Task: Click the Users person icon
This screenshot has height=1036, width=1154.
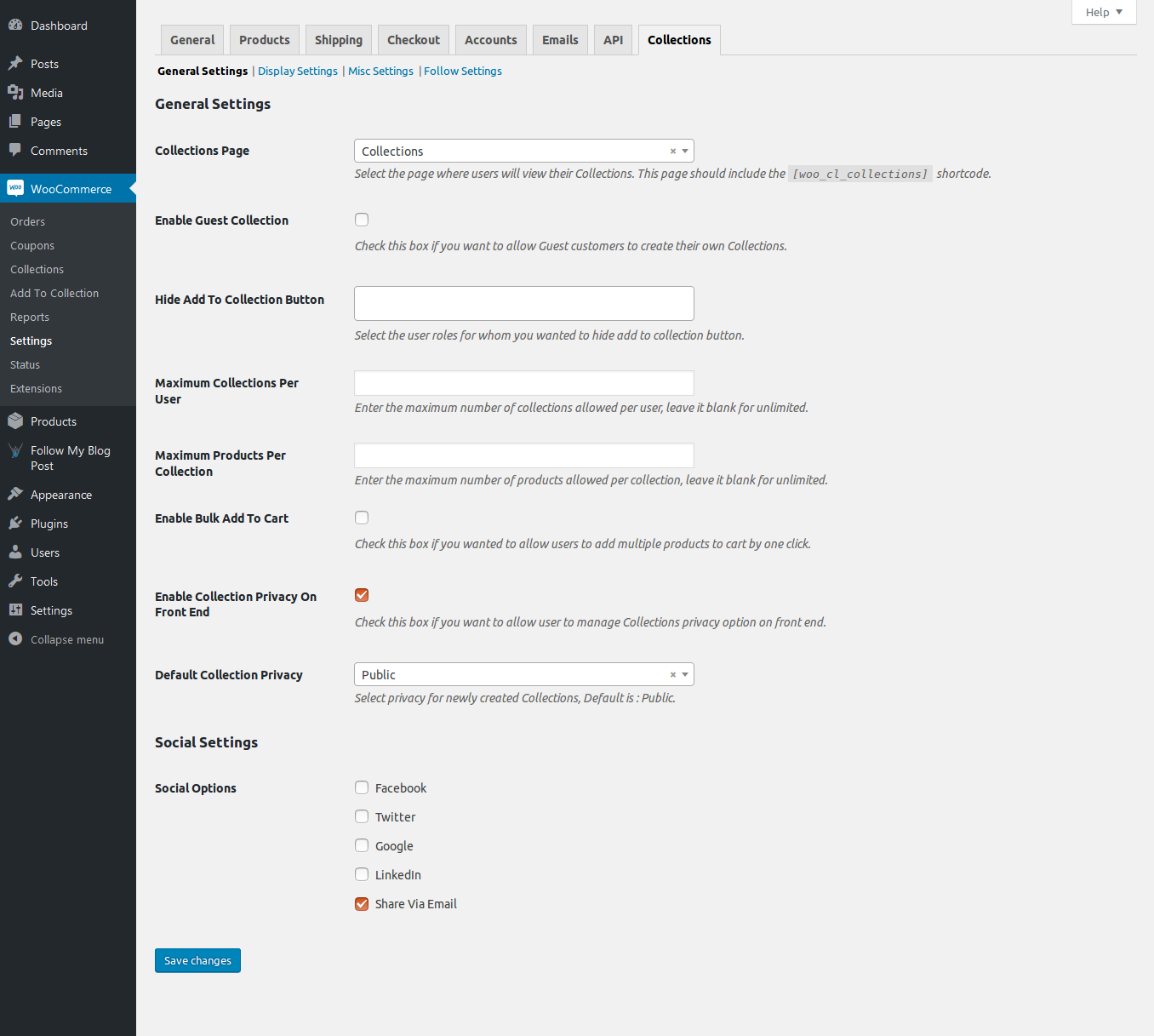Action: [x=15, y=552]
